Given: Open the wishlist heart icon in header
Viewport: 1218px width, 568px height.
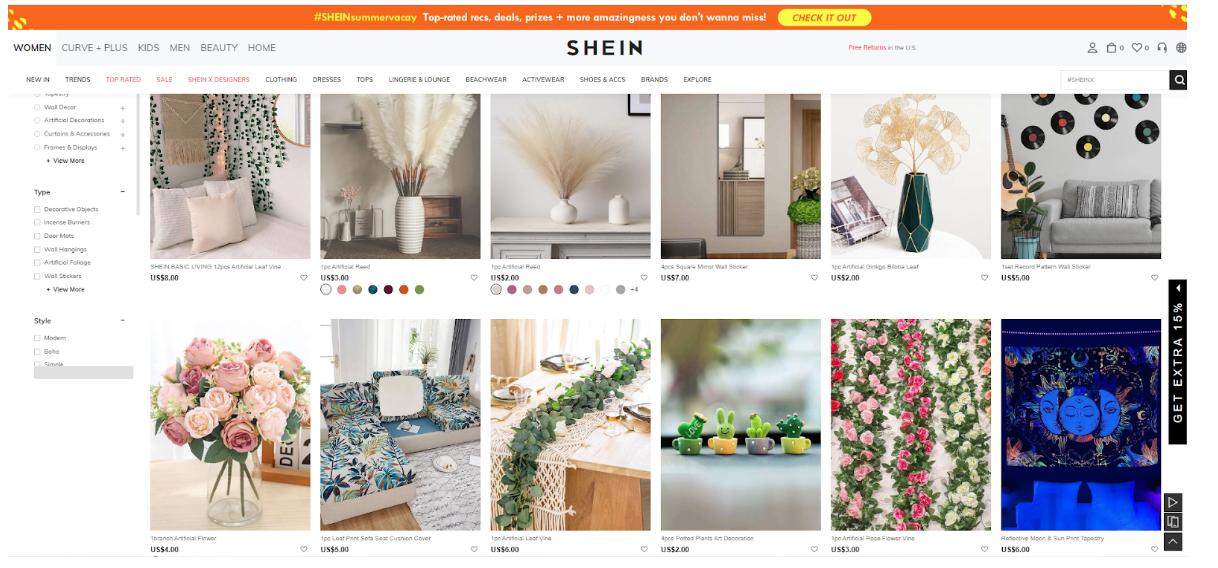Looking at the screenshot, I should tap(1137, 48).
